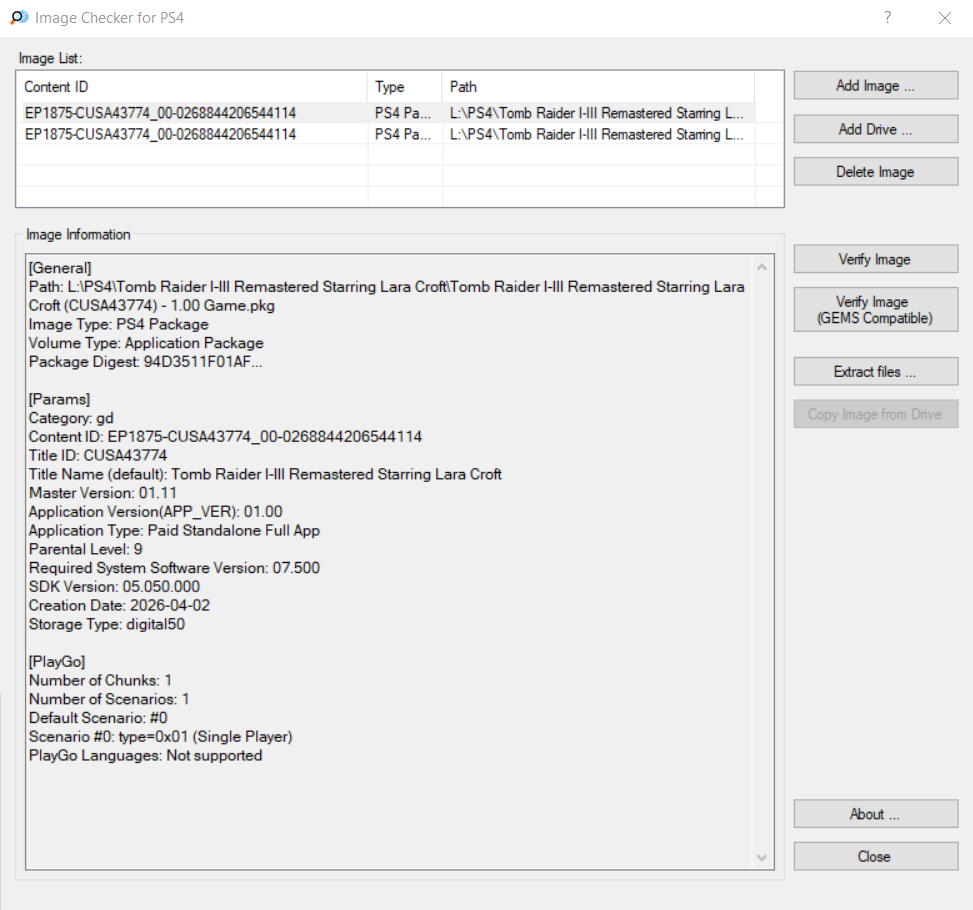Click the SDK Version: 05.050.000 line
Screen dimensions: 973x910
point(115,587)
